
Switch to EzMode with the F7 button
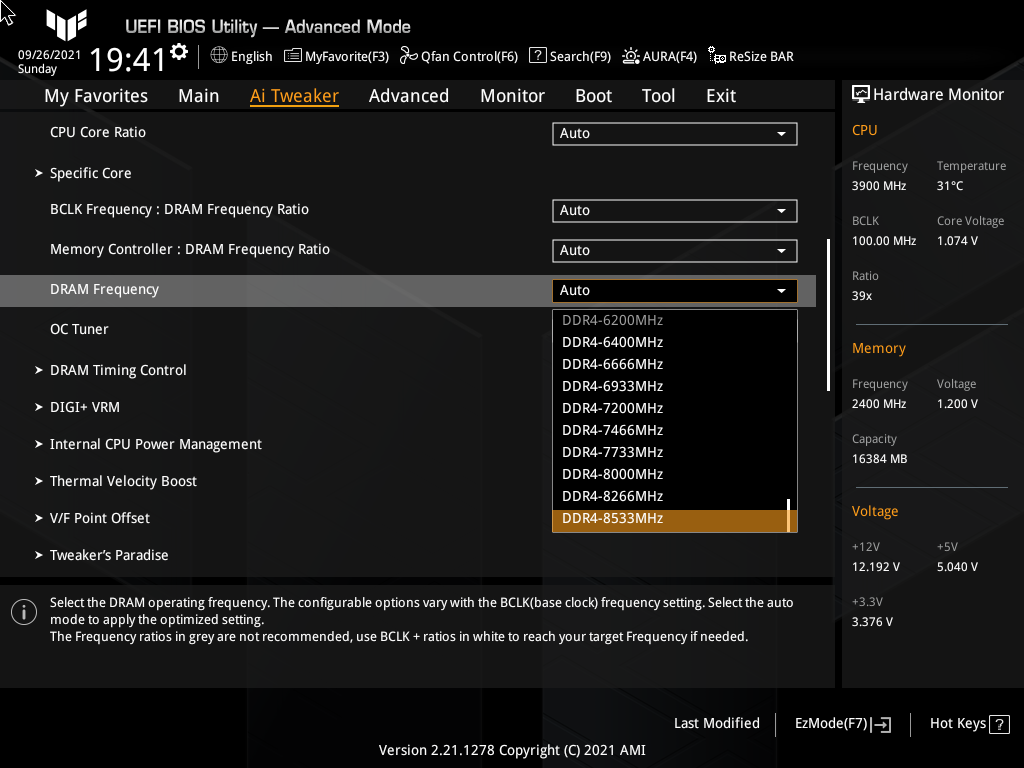point(841,723)
